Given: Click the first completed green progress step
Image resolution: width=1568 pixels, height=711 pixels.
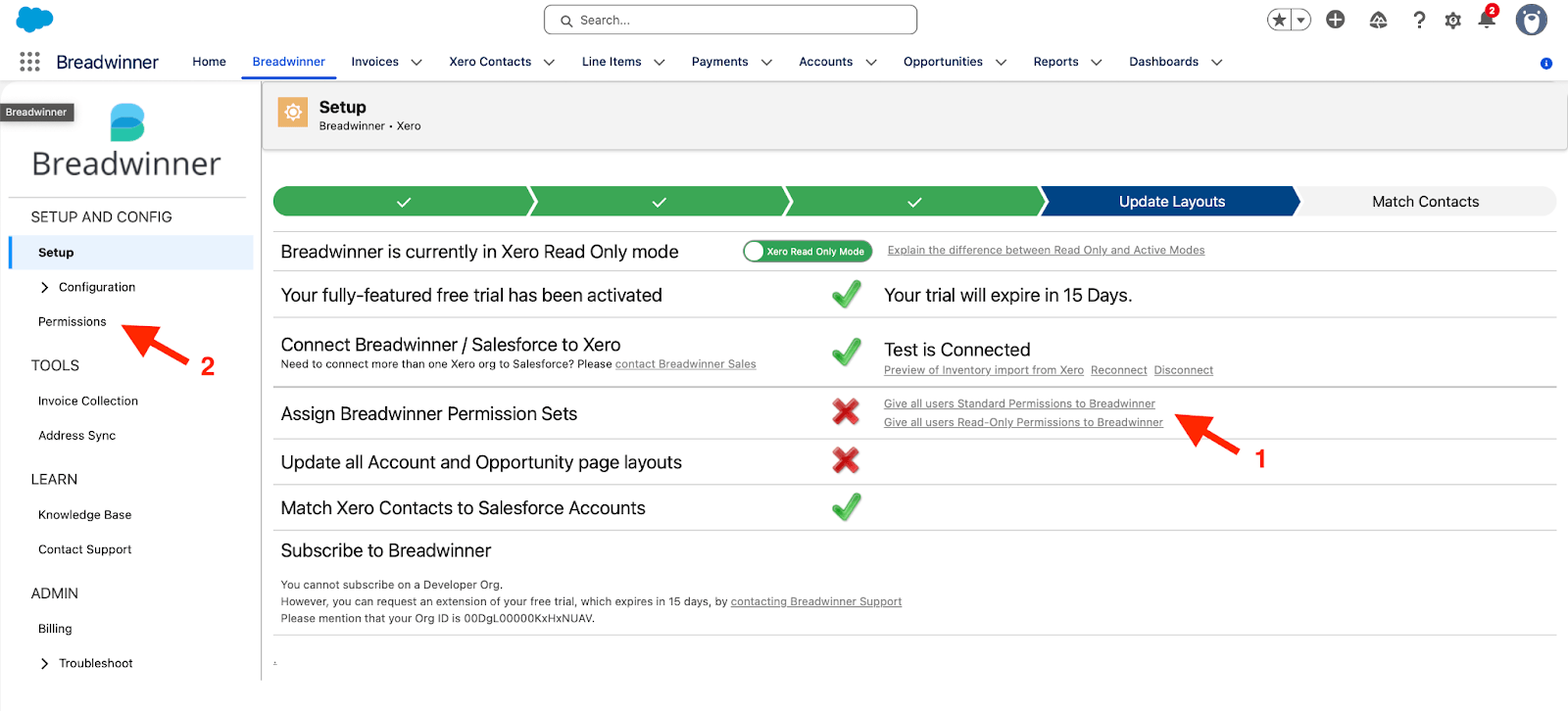Looking at the screenshot, I should point(403,202).
